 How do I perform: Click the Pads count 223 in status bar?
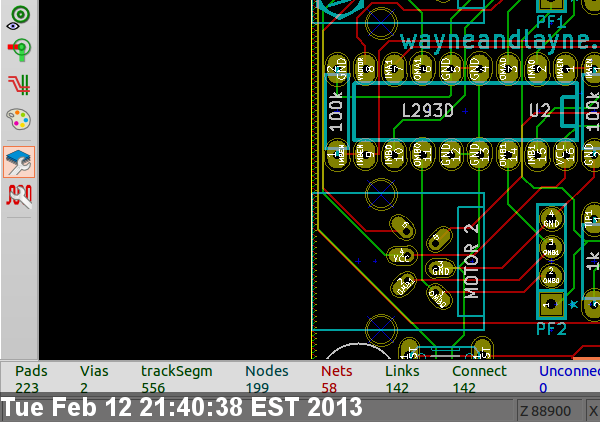[27, 388]
